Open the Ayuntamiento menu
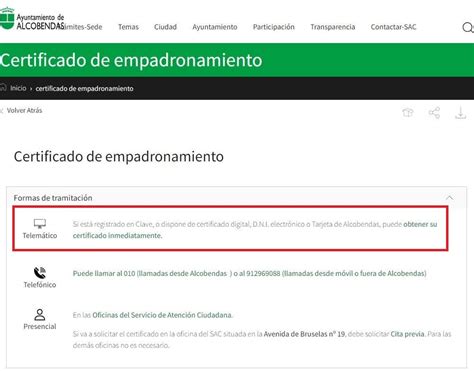474x371 pixels. (215, 27)
